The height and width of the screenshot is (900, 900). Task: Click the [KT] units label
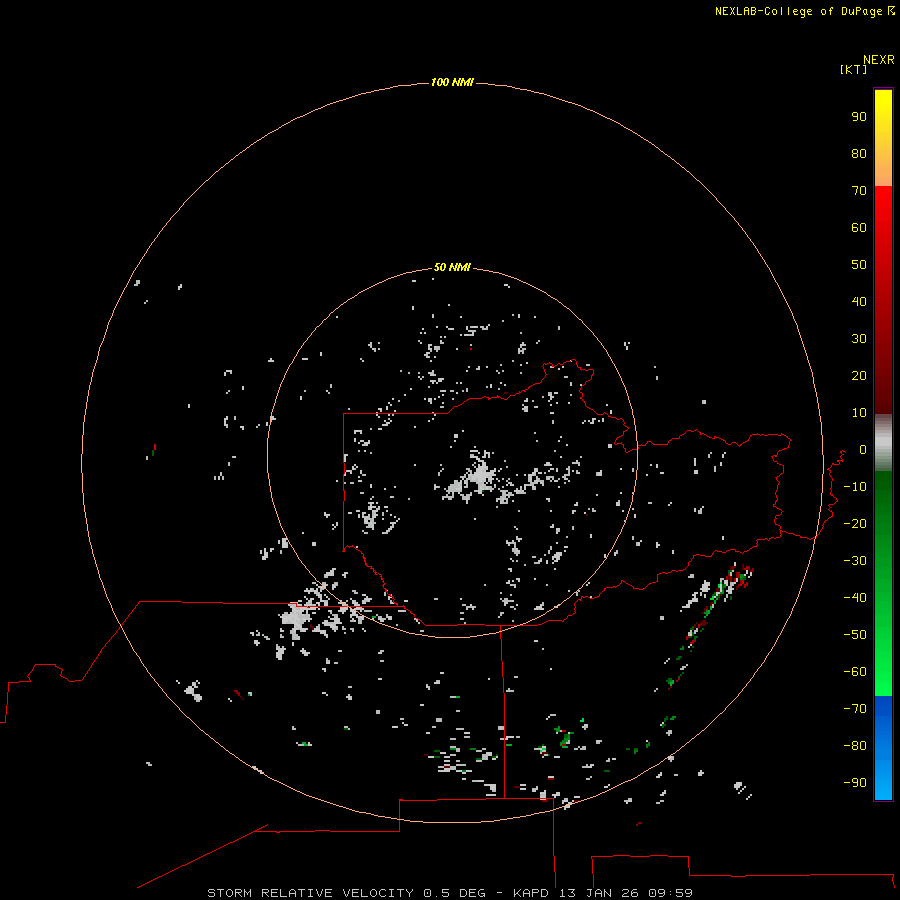coord(854,69)
